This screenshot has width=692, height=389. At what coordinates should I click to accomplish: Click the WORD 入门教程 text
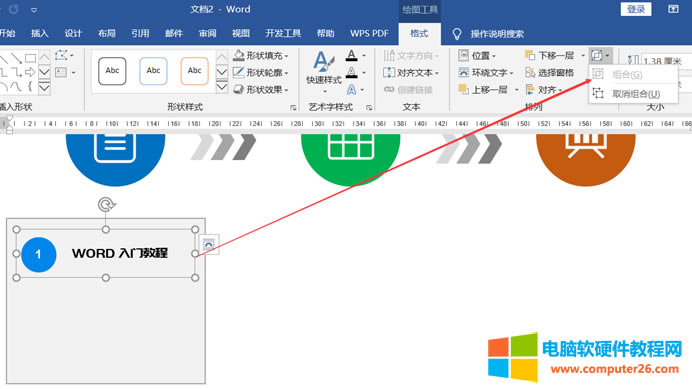tap(120, 253)
